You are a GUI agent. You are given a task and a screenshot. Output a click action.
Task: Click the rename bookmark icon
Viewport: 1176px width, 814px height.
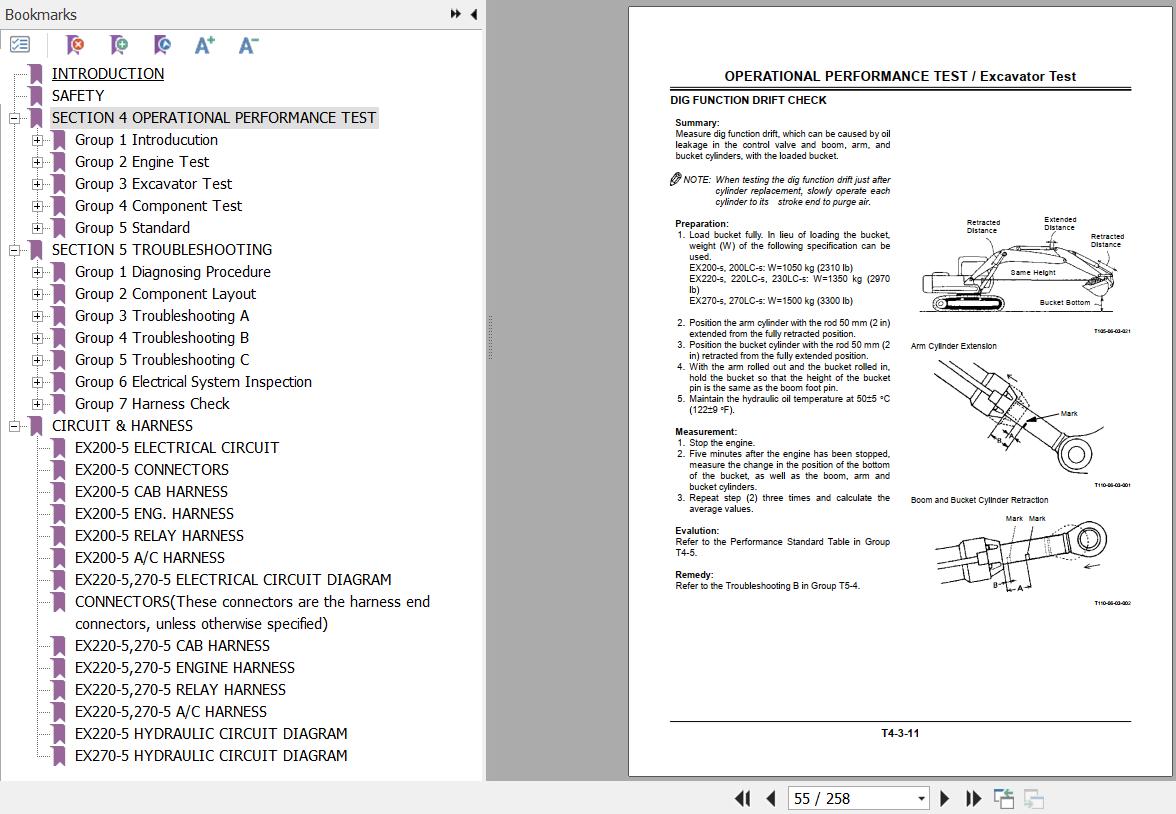162,45
